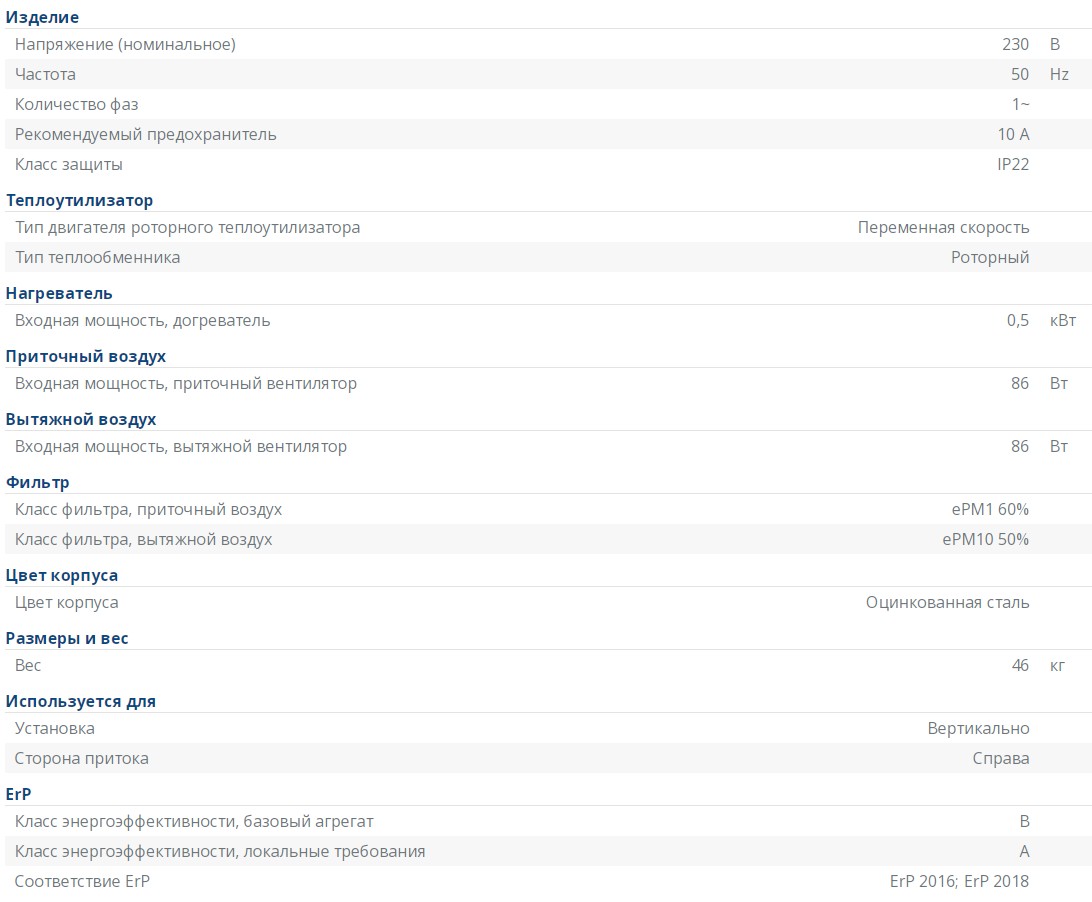Click the Теплоутилизатор section header
The image size is (1092, 902).
(x=79, y=201)
